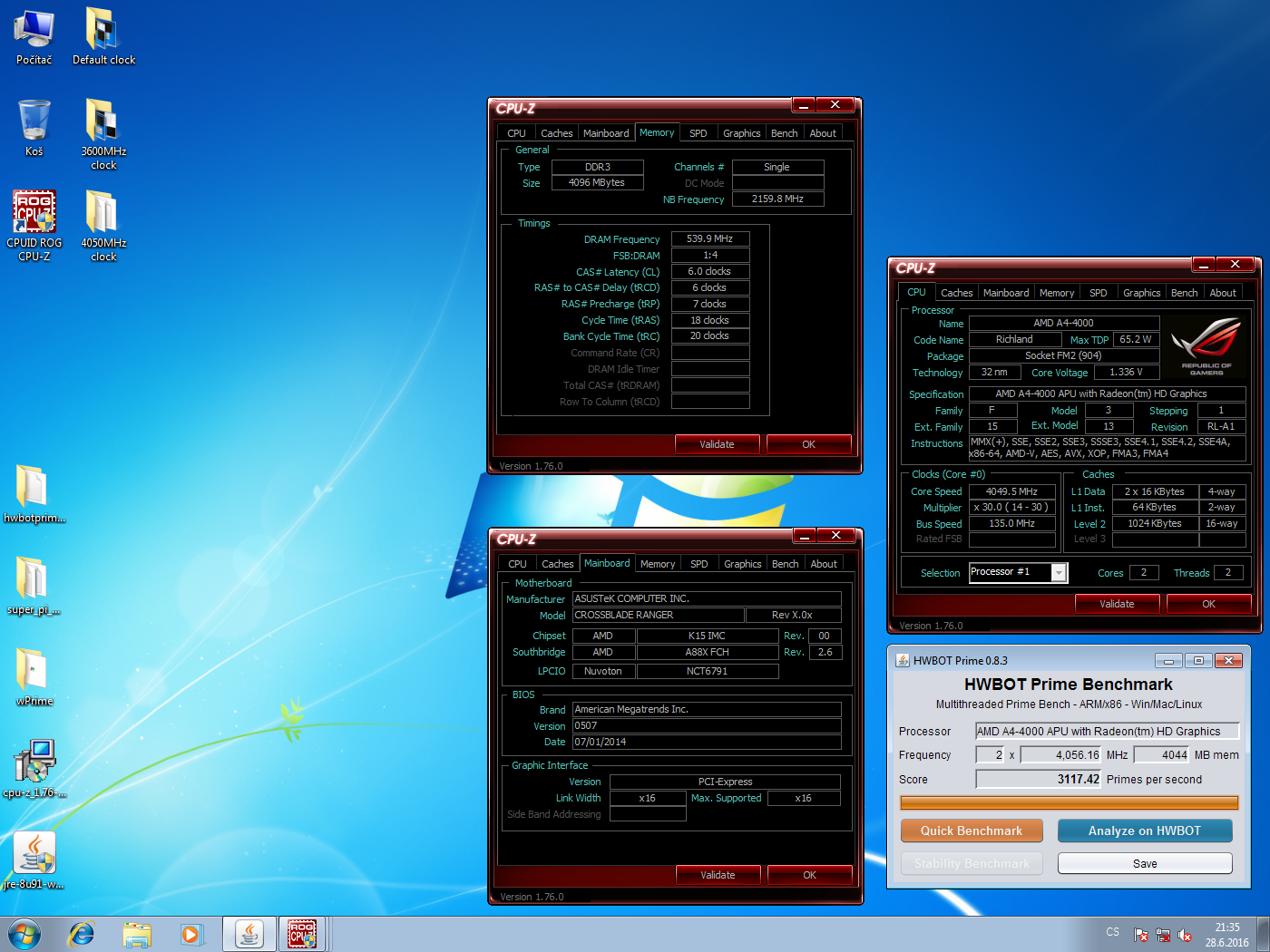This screenshot has width=1270, height=952.
Task: Click the Core Voltage 1.336 V value
Action: [1126, 372]
